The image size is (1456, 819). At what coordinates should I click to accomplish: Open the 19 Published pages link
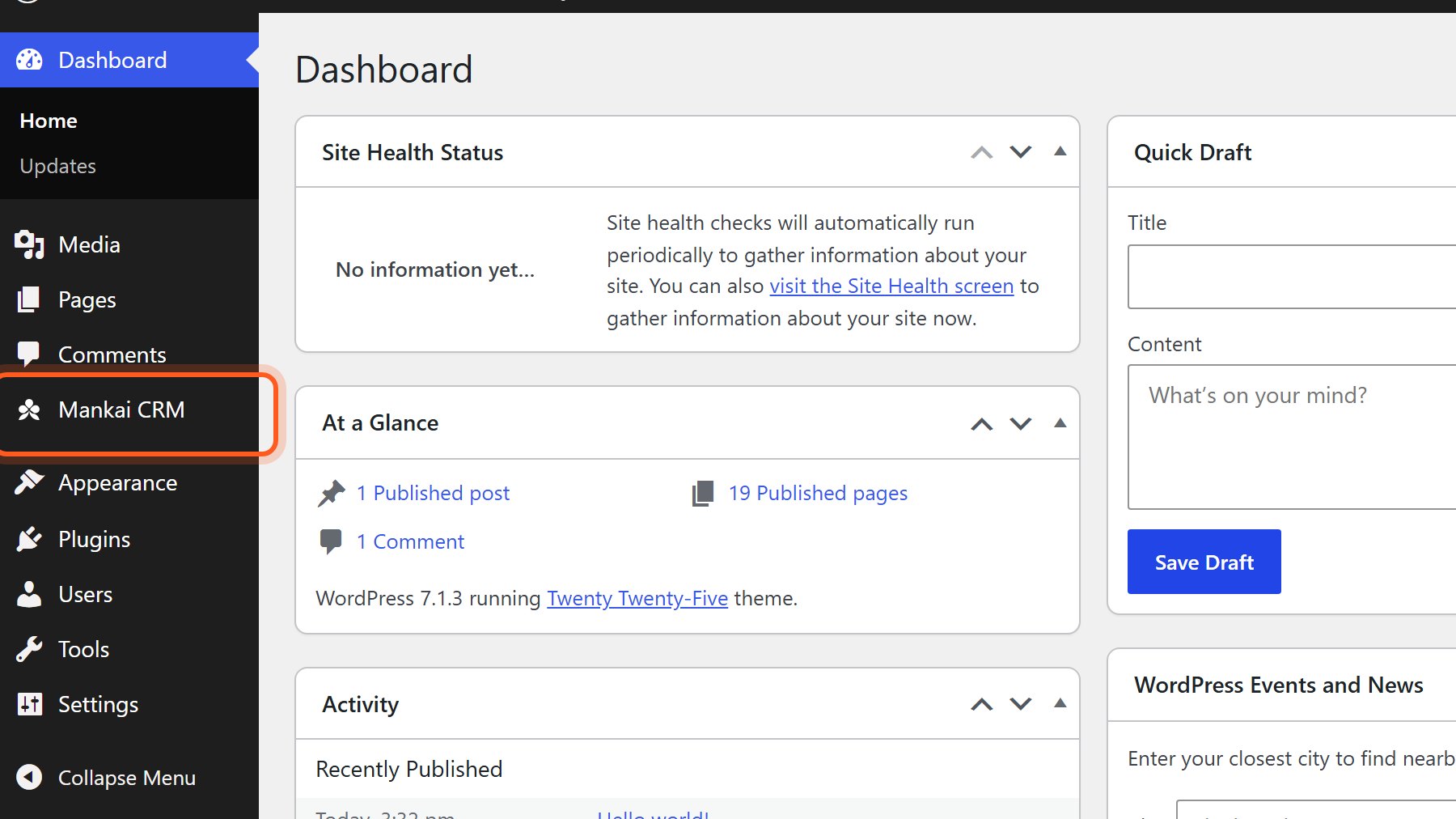click(818, 494)
